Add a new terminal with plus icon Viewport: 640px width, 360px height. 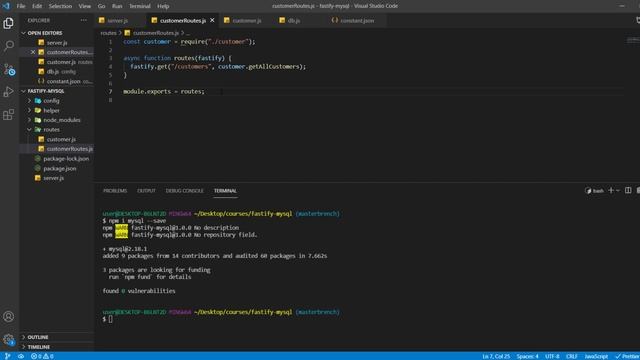(x=611, y=191)
